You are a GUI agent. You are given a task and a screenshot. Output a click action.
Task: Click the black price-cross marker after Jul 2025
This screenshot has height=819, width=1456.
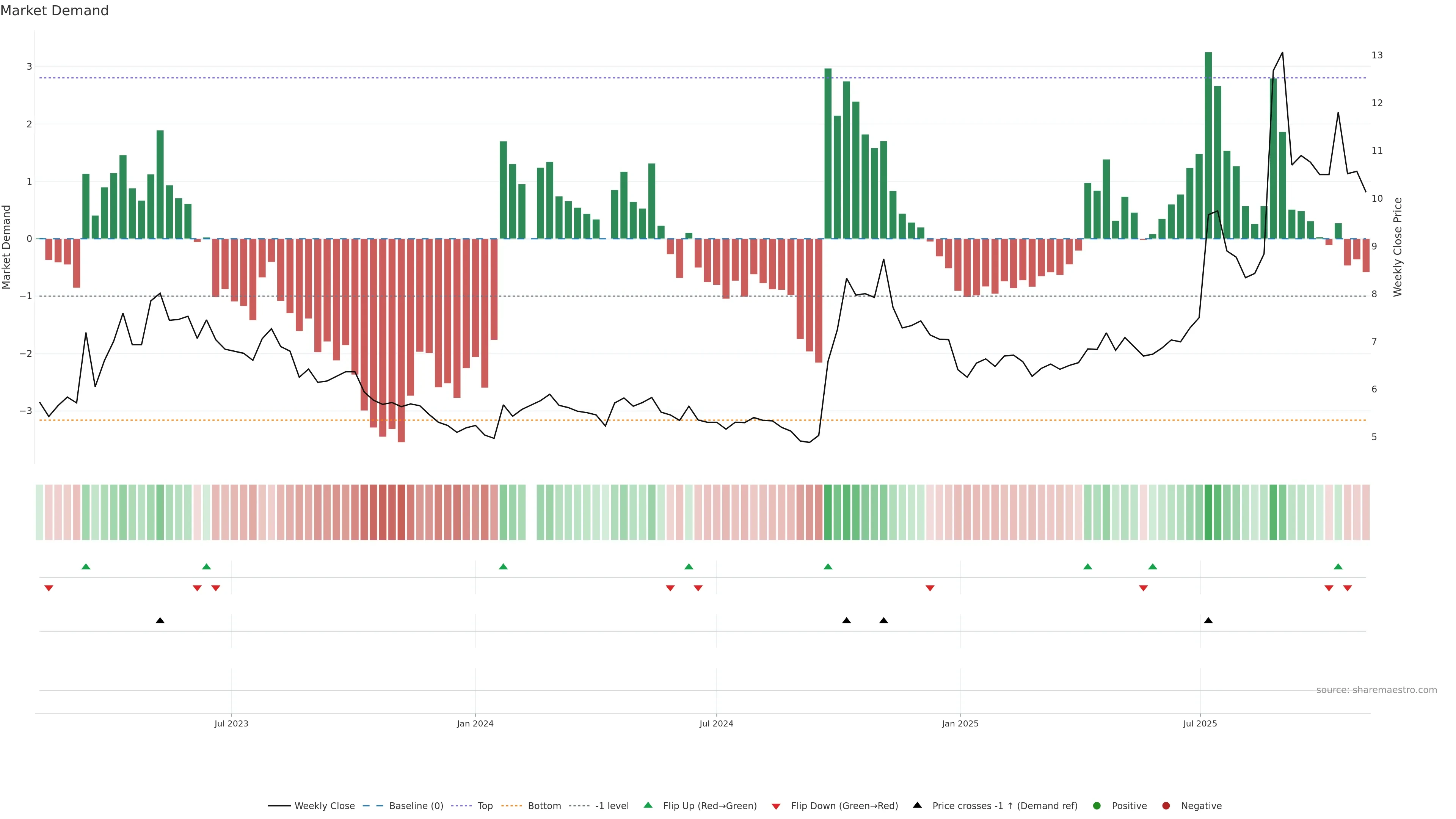coord(1208,621)
